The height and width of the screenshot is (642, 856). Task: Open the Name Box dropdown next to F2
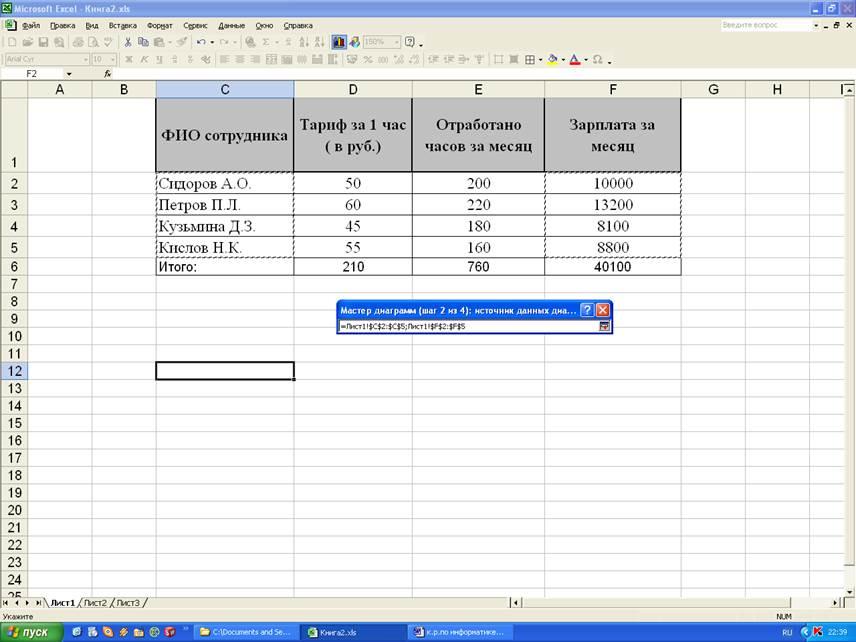(69, 74)
